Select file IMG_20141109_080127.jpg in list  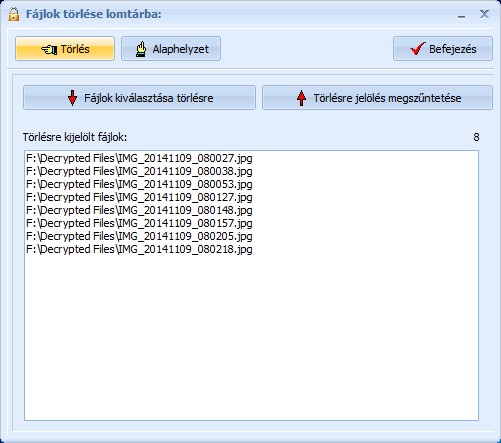coord(139,197)
